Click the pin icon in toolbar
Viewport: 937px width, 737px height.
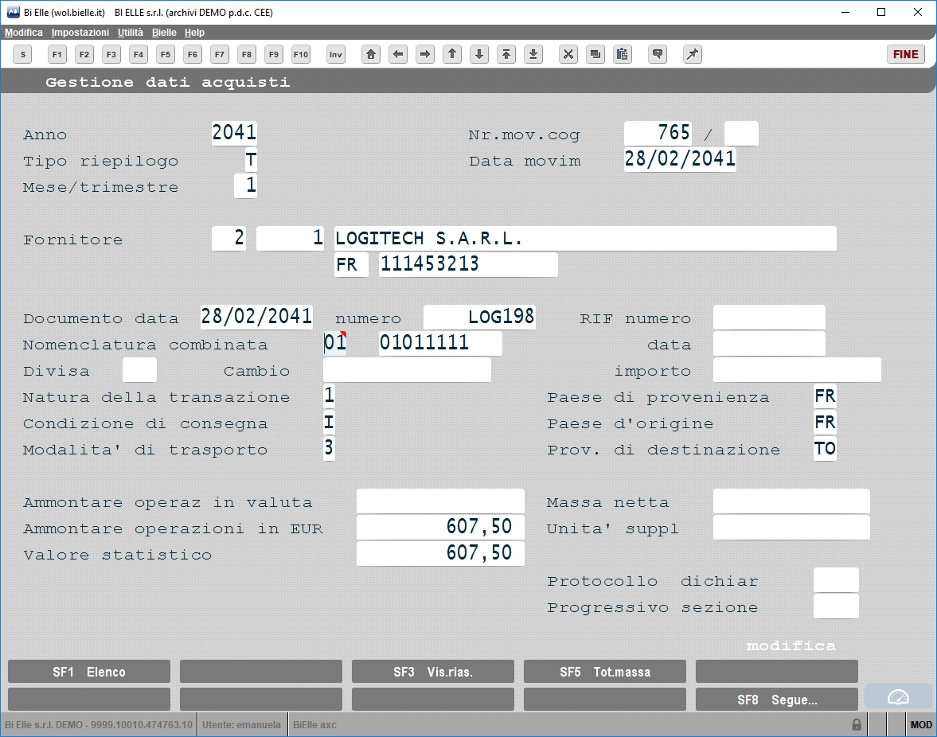(692, 54)
